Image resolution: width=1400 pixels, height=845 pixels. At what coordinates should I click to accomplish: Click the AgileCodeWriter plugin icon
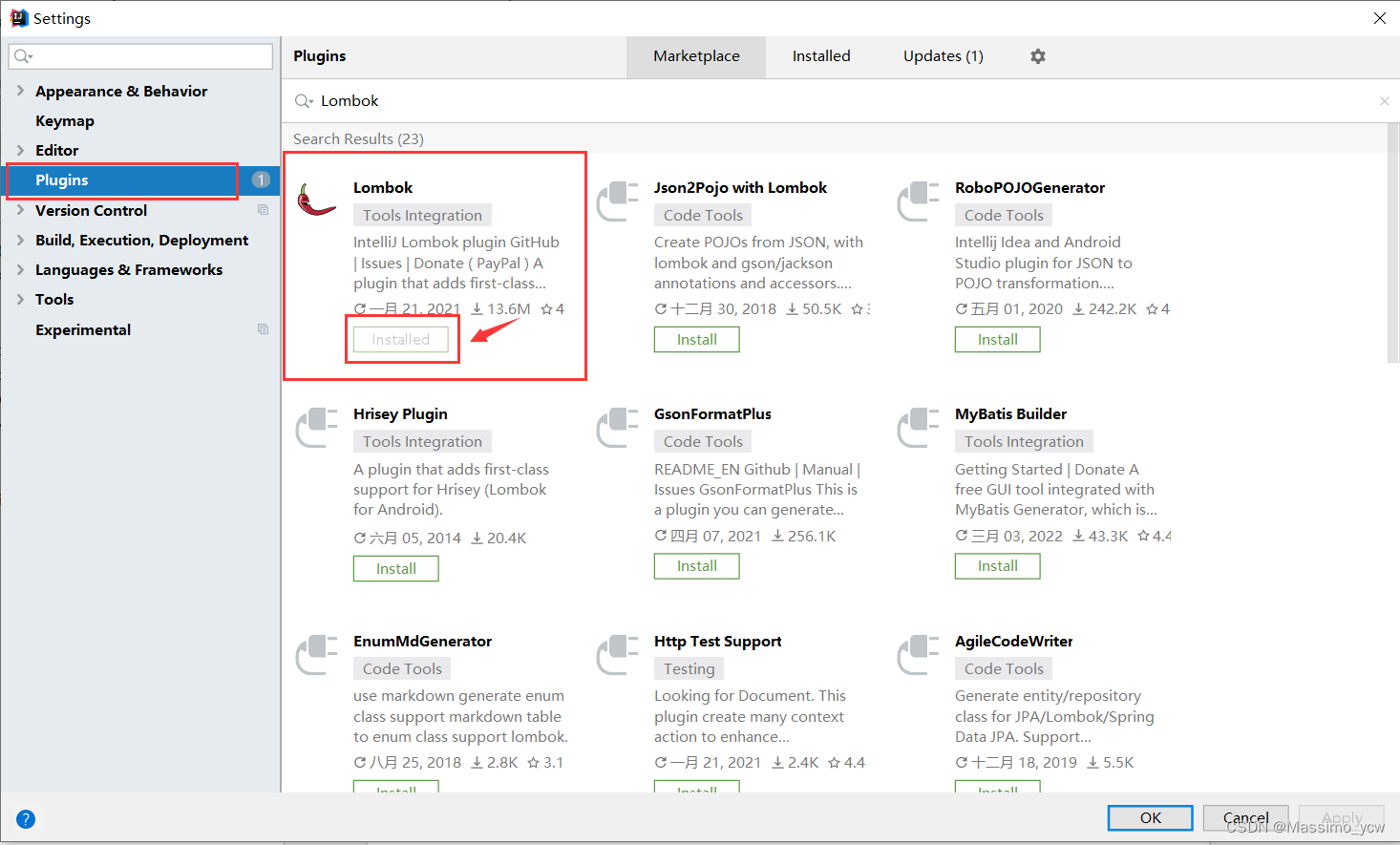tap(918, 654)
